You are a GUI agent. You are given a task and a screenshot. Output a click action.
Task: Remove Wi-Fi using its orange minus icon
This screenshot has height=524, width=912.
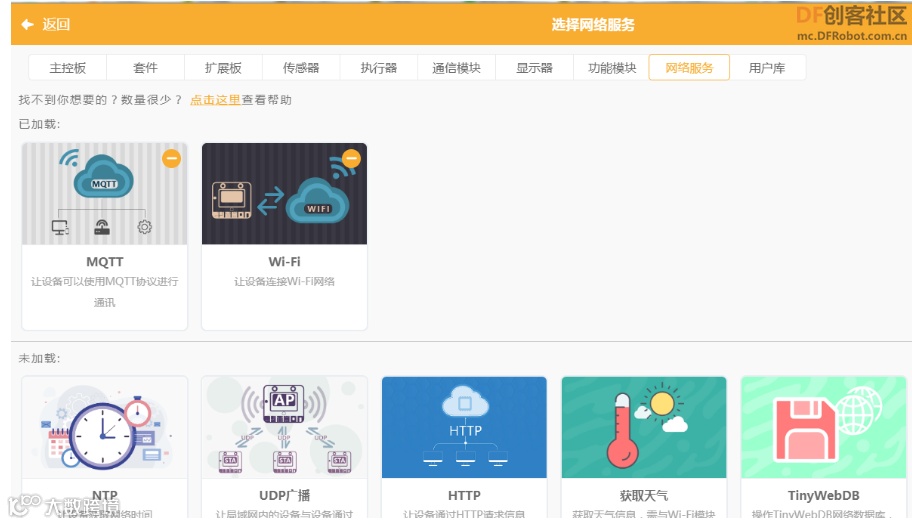tap(351, 158)
